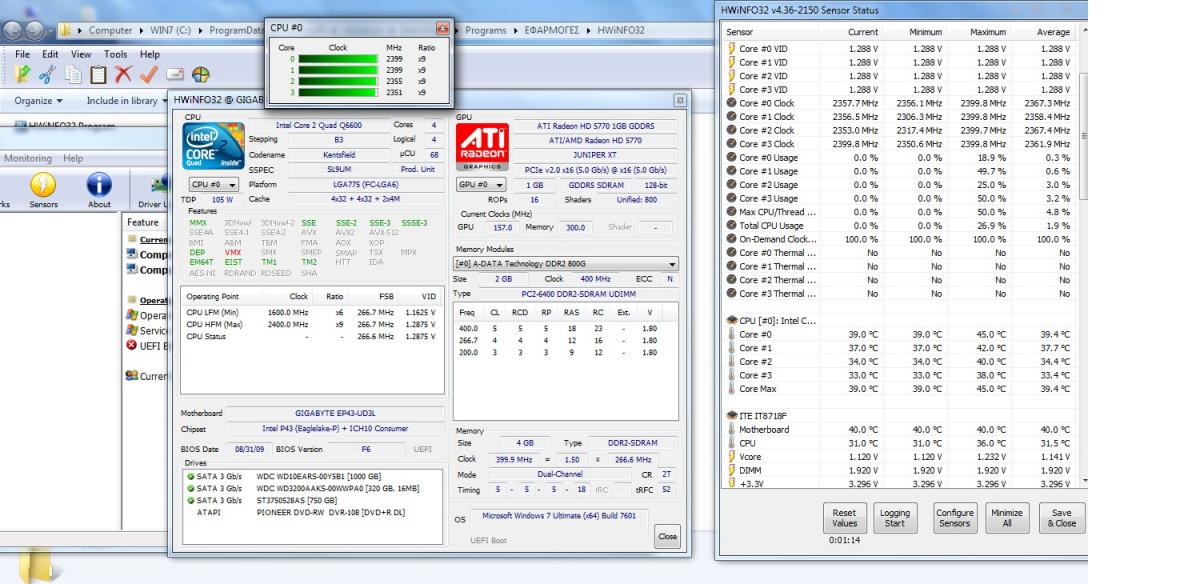Click the CPU [#0] Intel chip group icon
Screen dimensions: 1200x584
[x=731, y=319]
